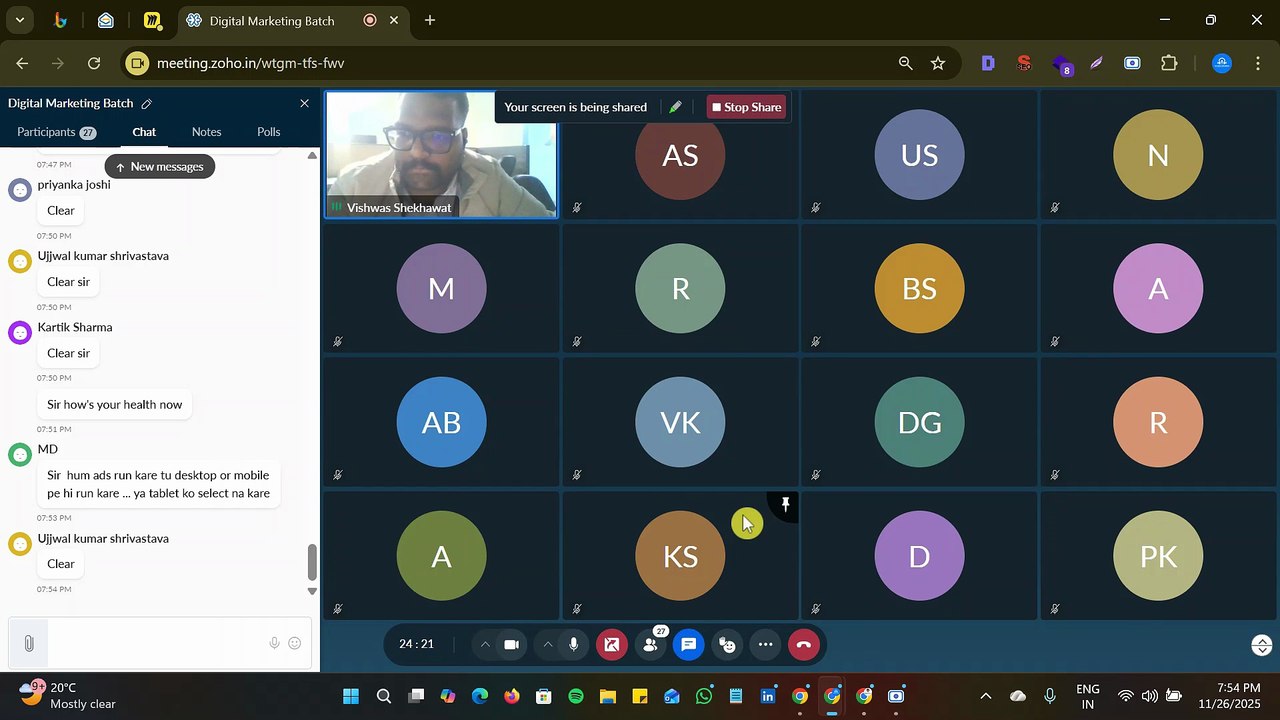Open the ENG IN language switcher

(x=1088, y=696)
